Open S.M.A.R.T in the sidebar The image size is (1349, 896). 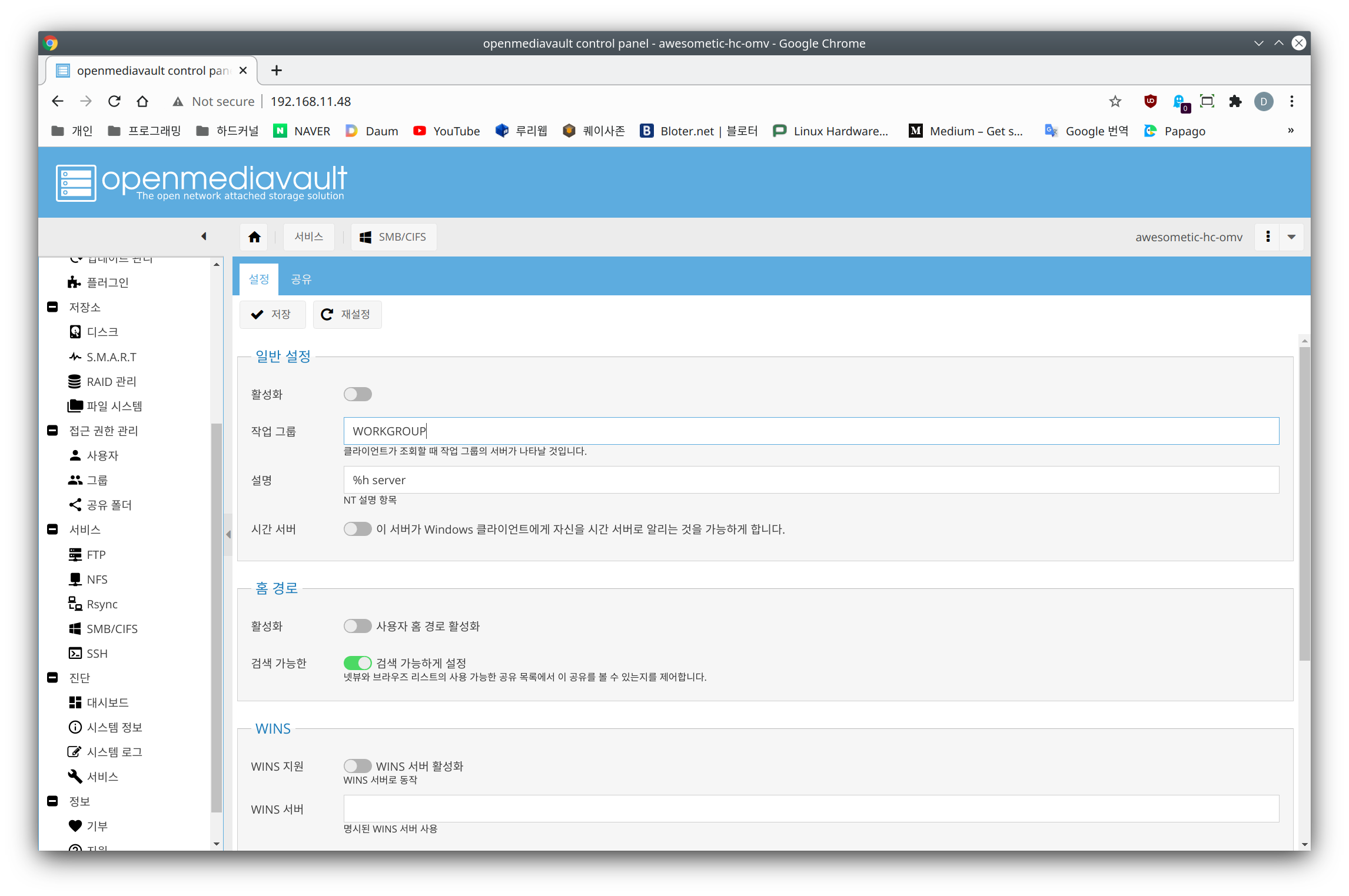(x=111, y=357)
